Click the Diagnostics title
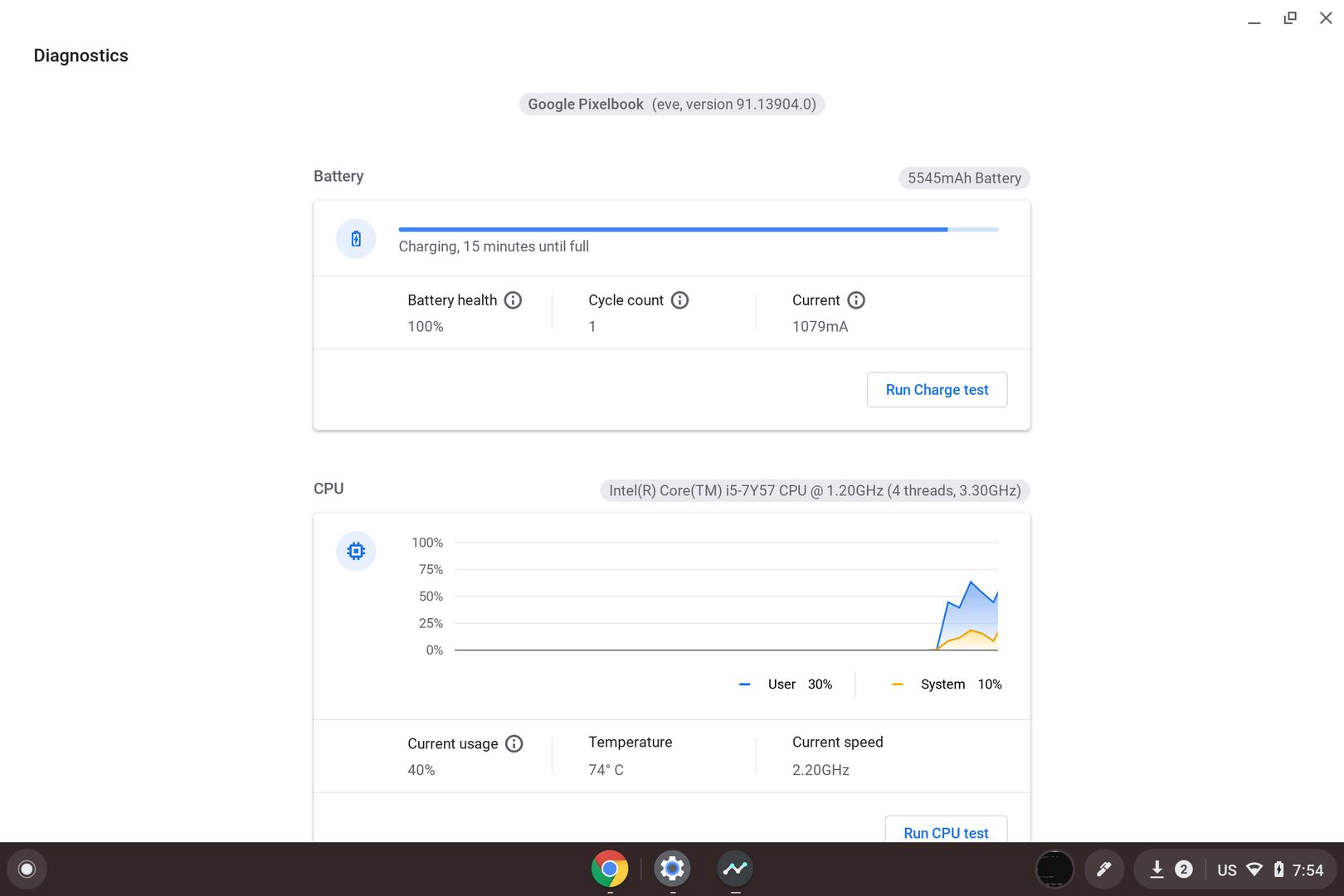The image size is (1344, 896). [x=81, y=56]
